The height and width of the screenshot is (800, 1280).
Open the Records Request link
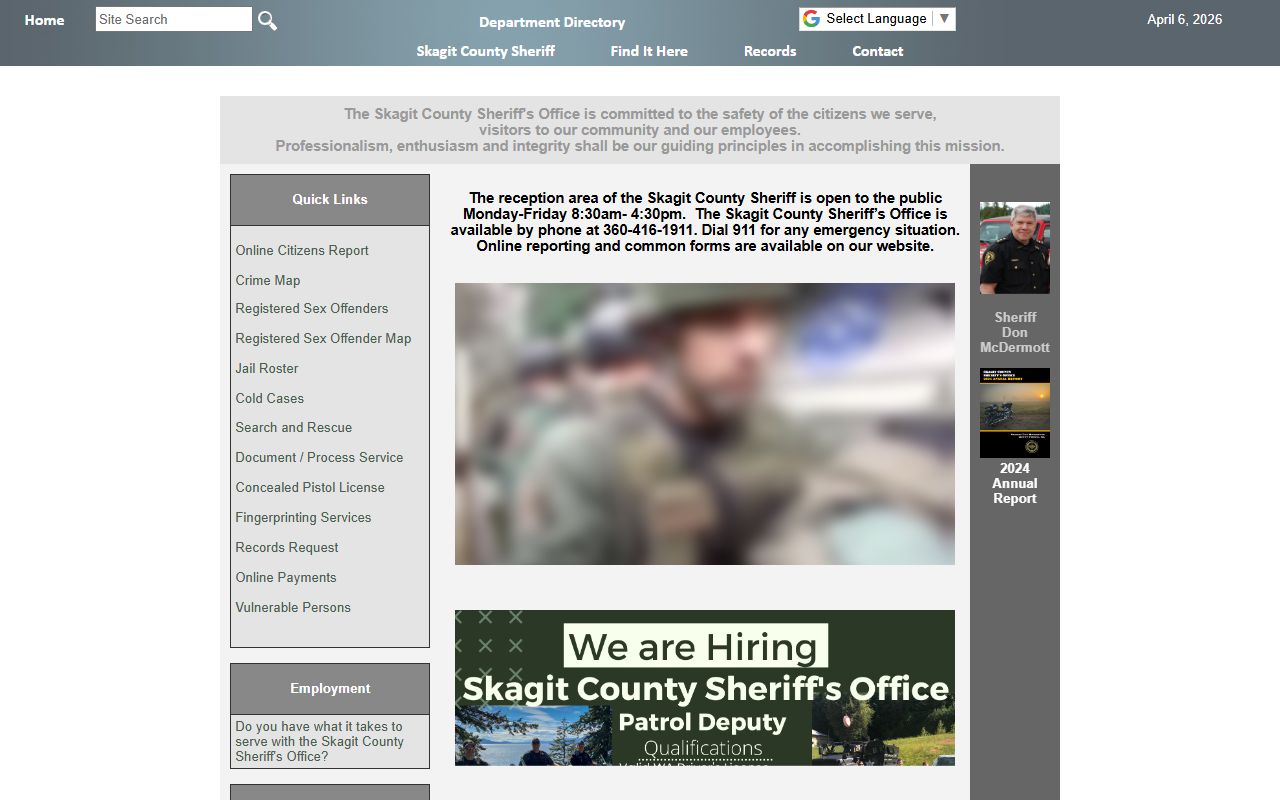pyautogui.click(x=287, y=547)
